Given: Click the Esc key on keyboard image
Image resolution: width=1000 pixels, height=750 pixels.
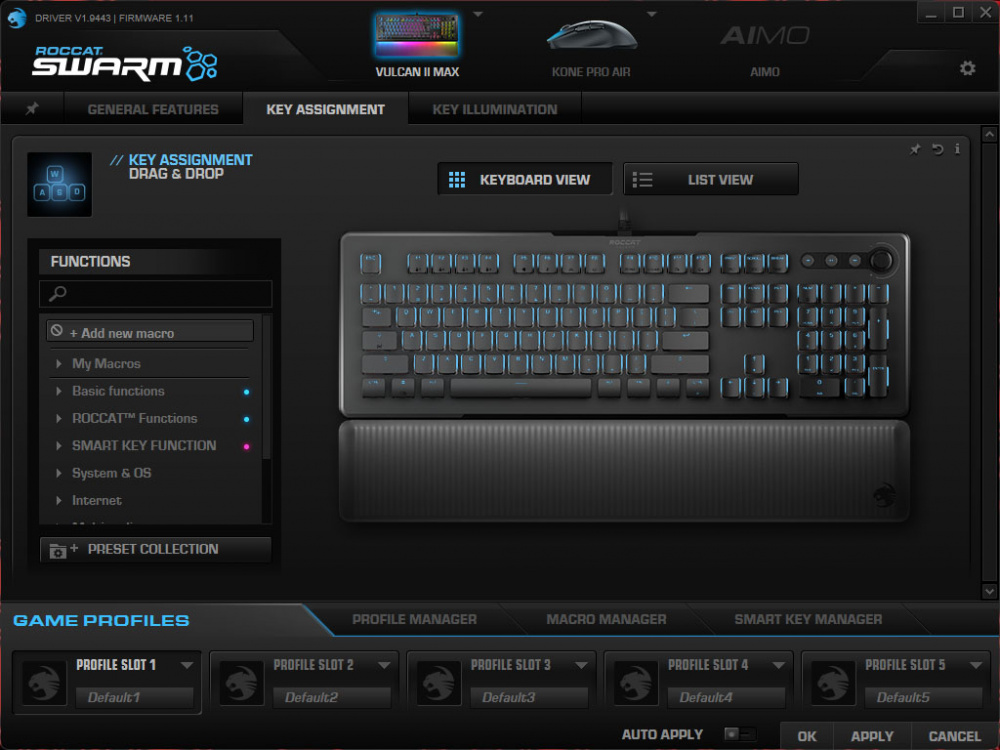Looking at the screenshot, I should point(371,262).
